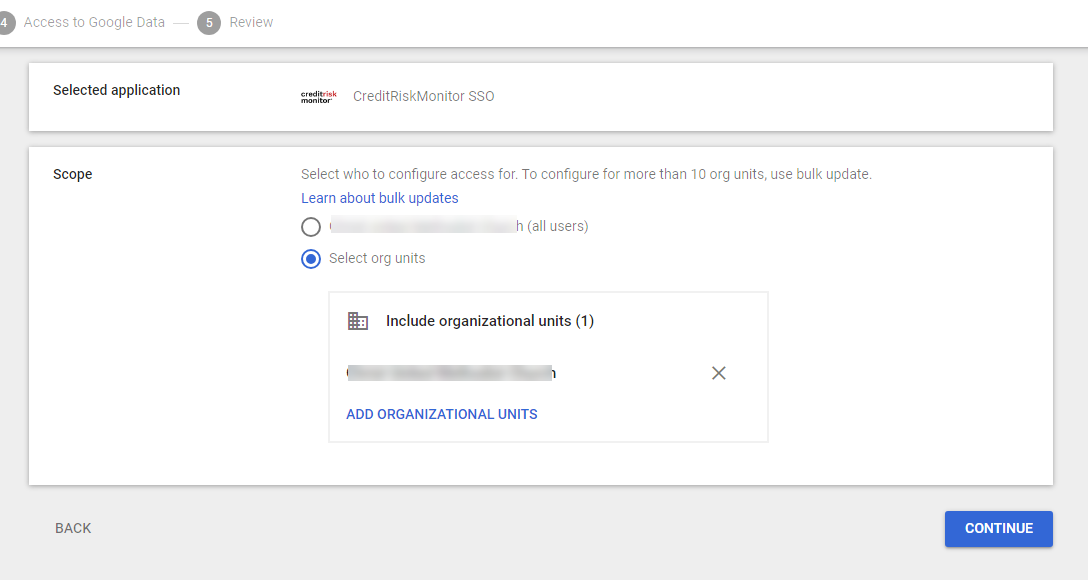
Task: Remove the included organizational unit
Action: tap(718, 373)
